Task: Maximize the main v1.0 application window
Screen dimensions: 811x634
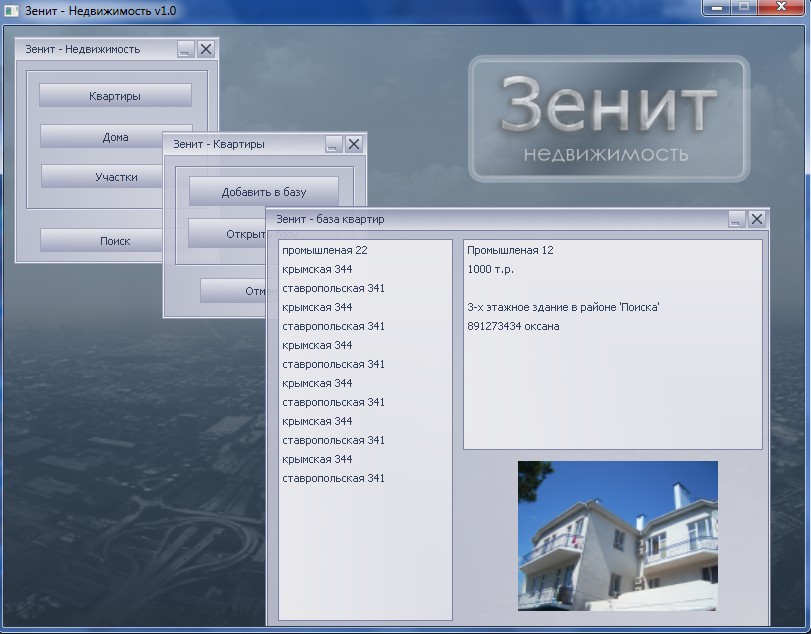Action: [744, 7]
